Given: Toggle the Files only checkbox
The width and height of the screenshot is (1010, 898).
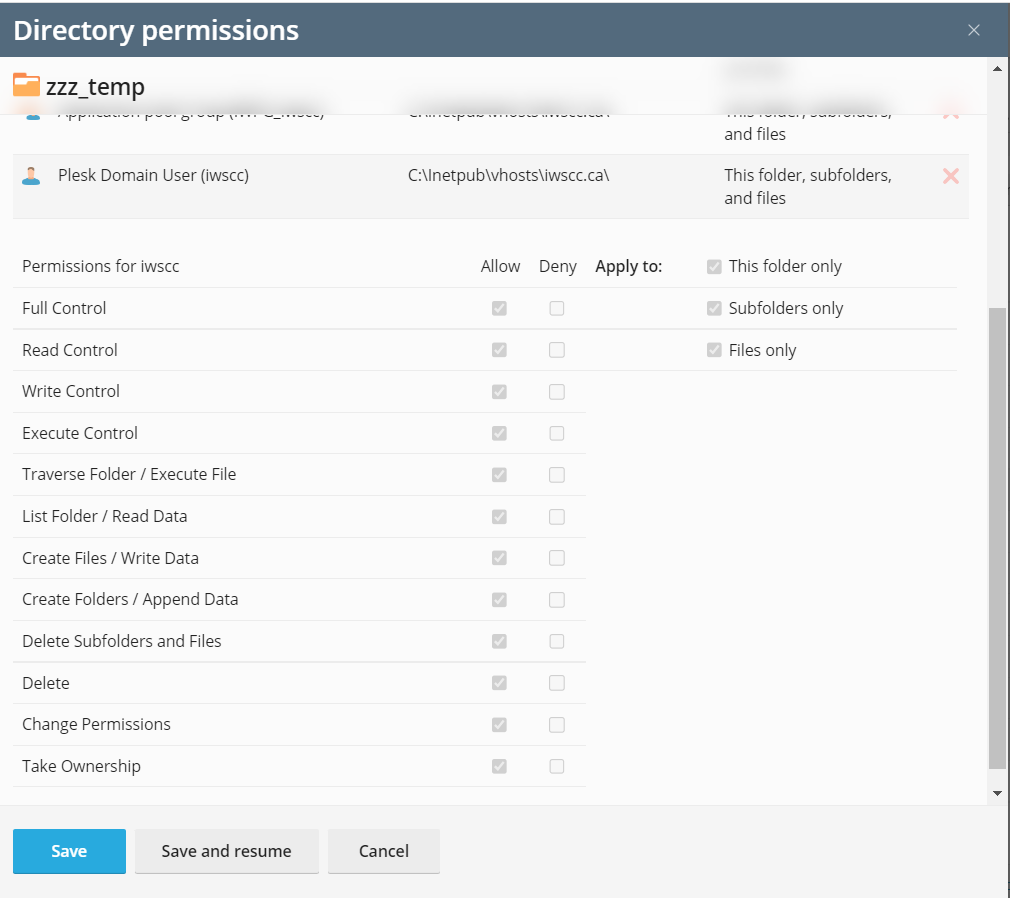Looking at the screenshot, I should click(x=714, y=350).
